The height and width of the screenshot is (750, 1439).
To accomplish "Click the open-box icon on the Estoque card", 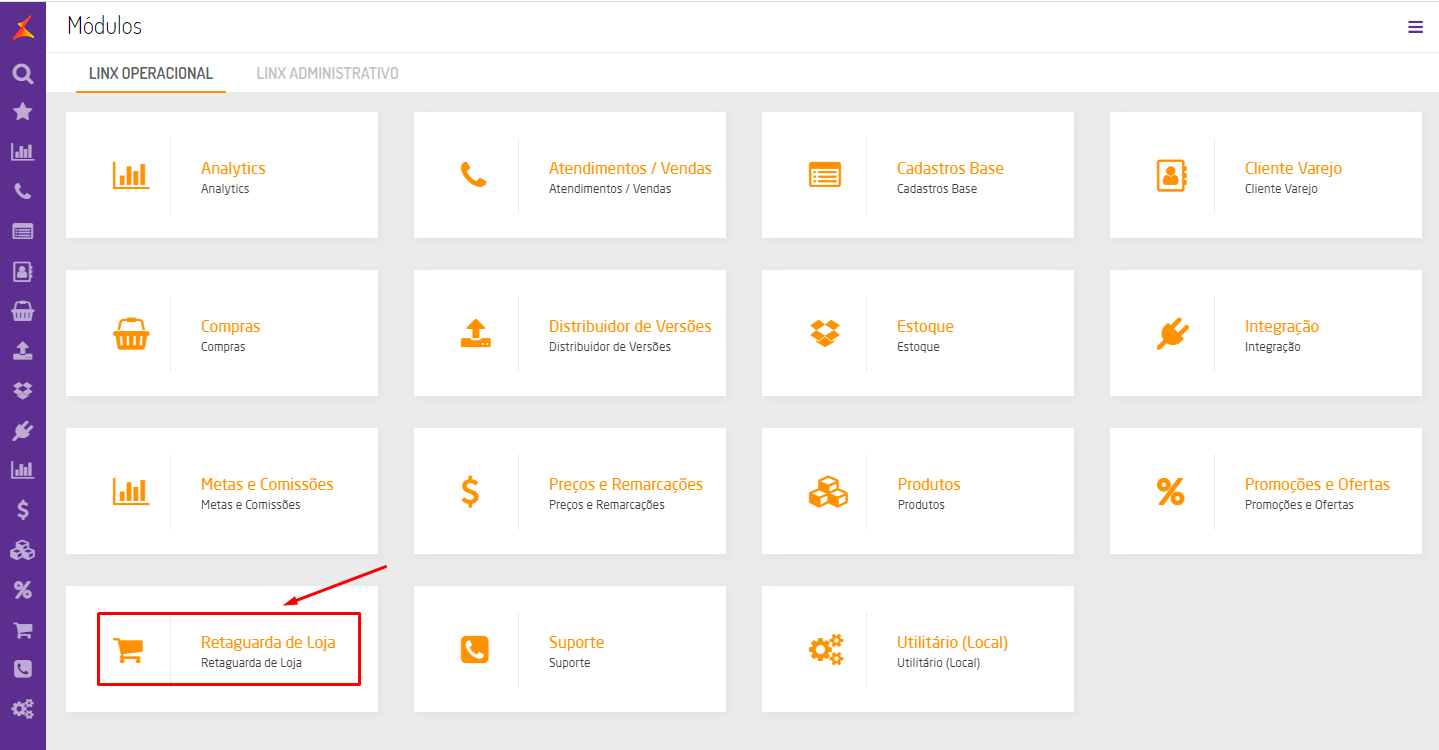I will (x=825, y=333).
